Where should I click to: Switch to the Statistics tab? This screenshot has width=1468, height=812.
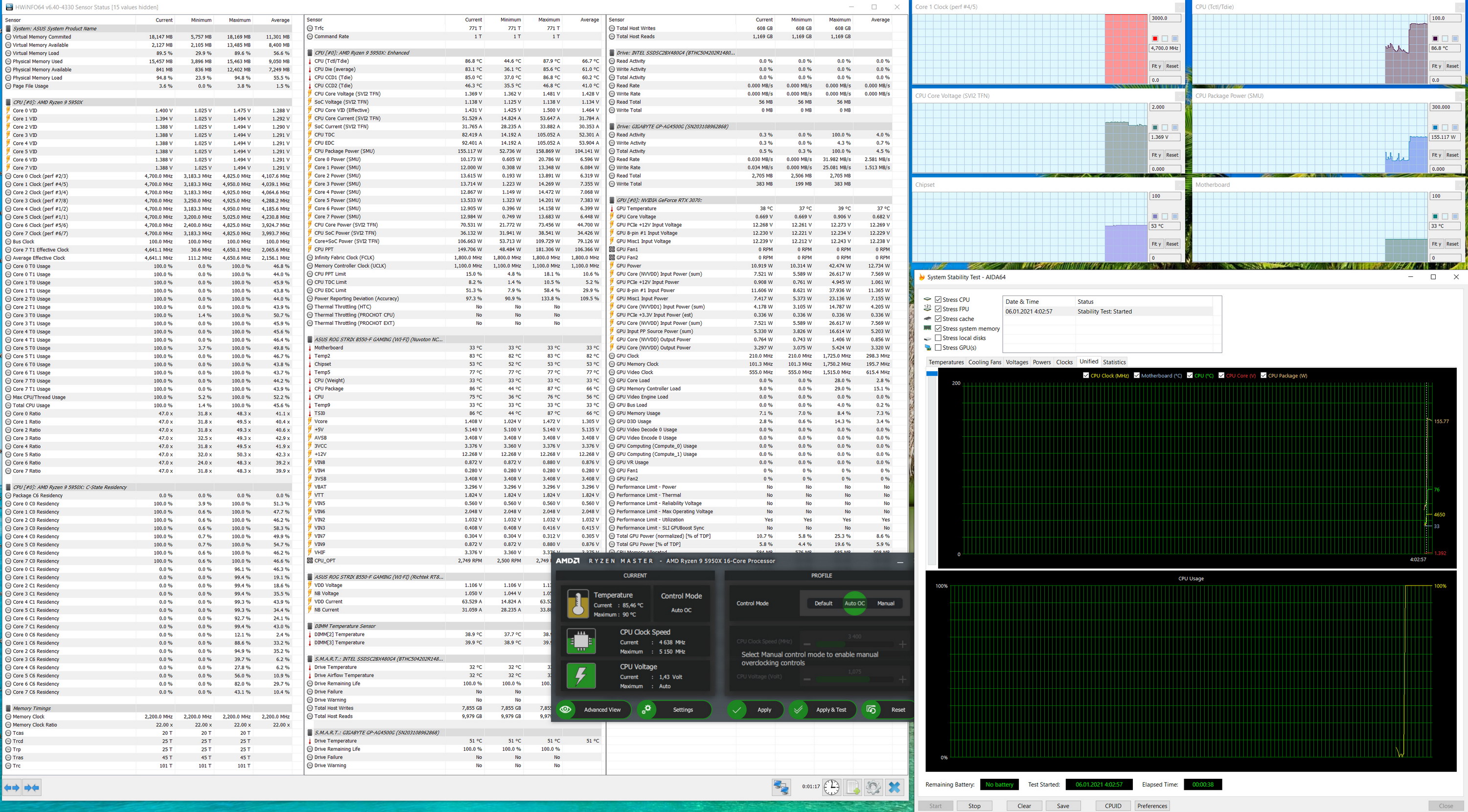click(x=1114, y=362)
